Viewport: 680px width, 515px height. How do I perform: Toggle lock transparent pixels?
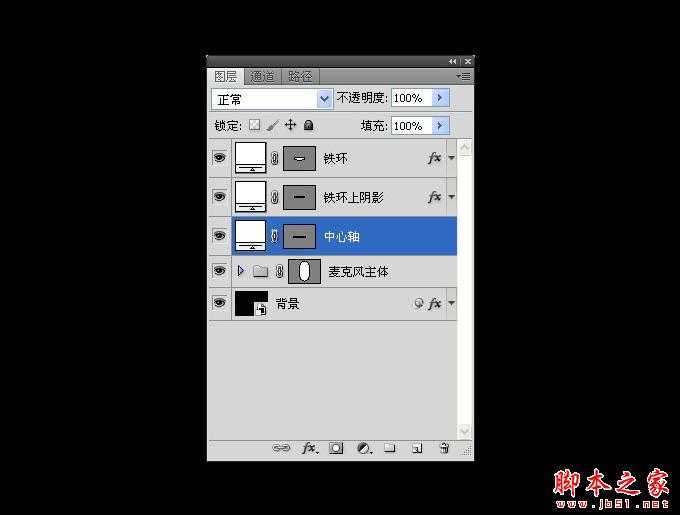255,125
